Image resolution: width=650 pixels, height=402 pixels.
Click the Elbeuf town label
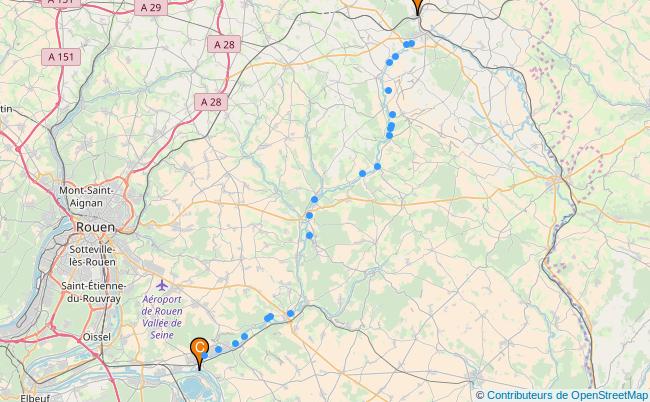35,397
